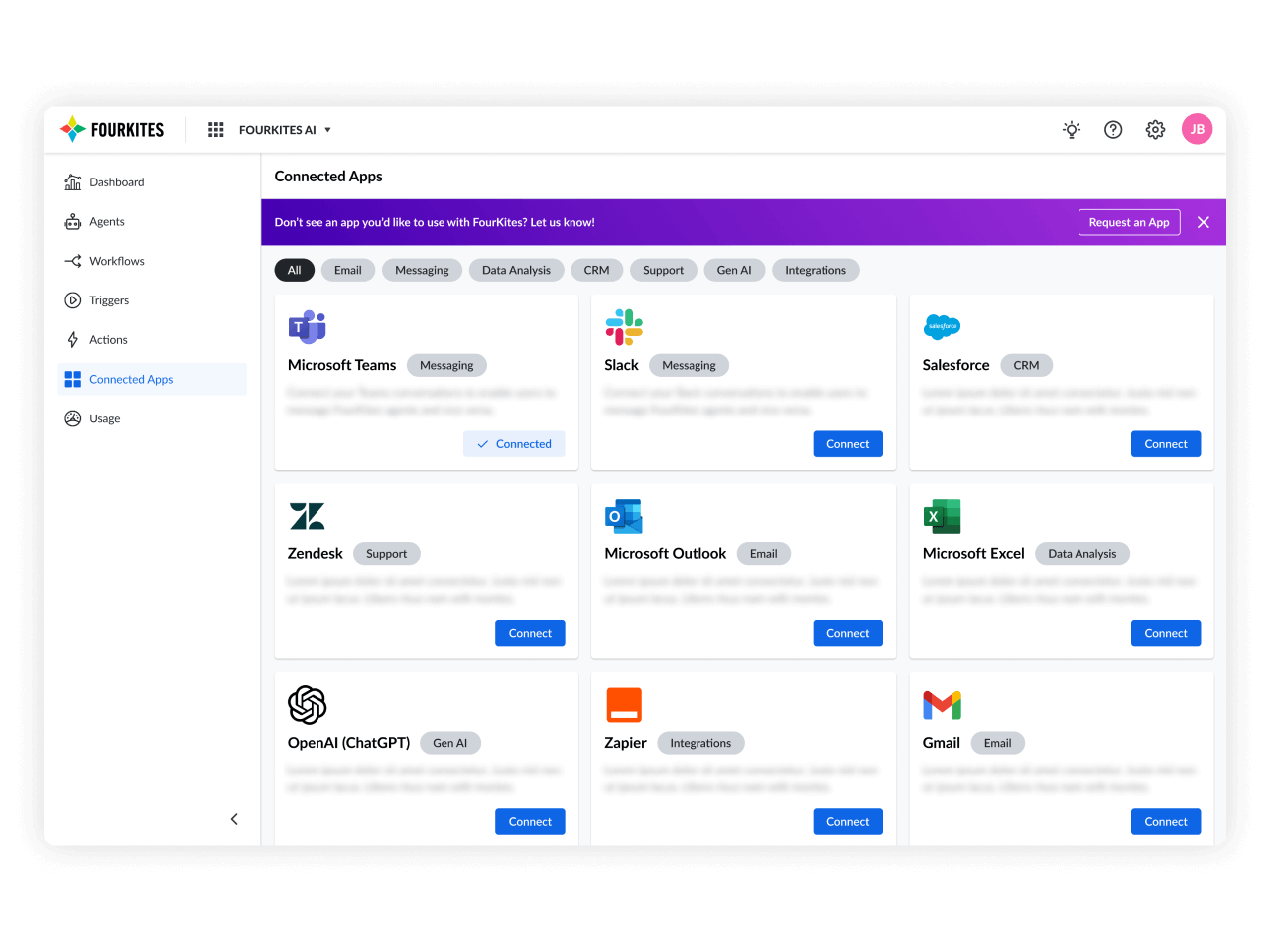Open the help question mark icon
This screenshot has width=1270, height=952.
point(1113,130)
